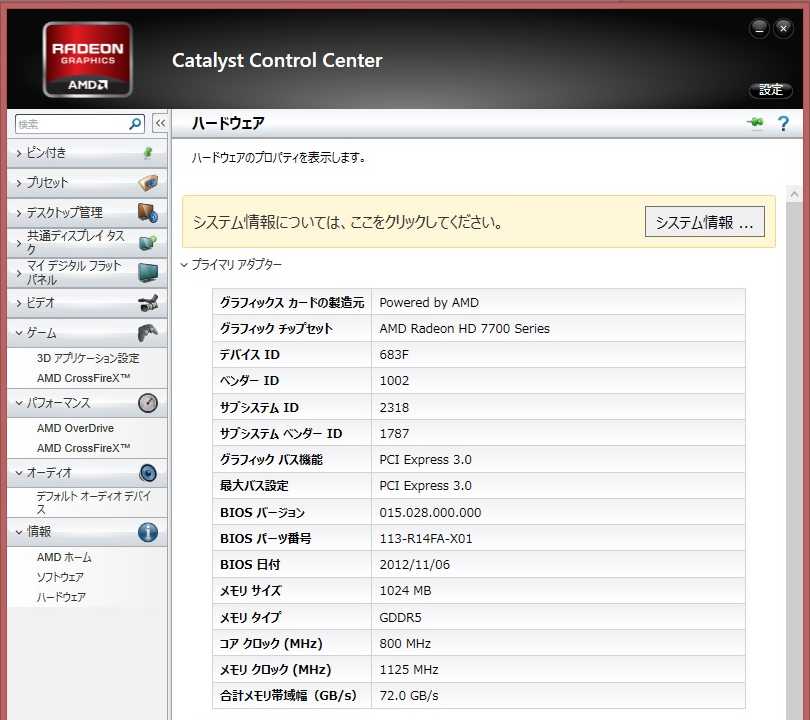Viewport: 810px width, 720px height.
Task: Click the プリセット preset icon
Action: pos(148,183)
